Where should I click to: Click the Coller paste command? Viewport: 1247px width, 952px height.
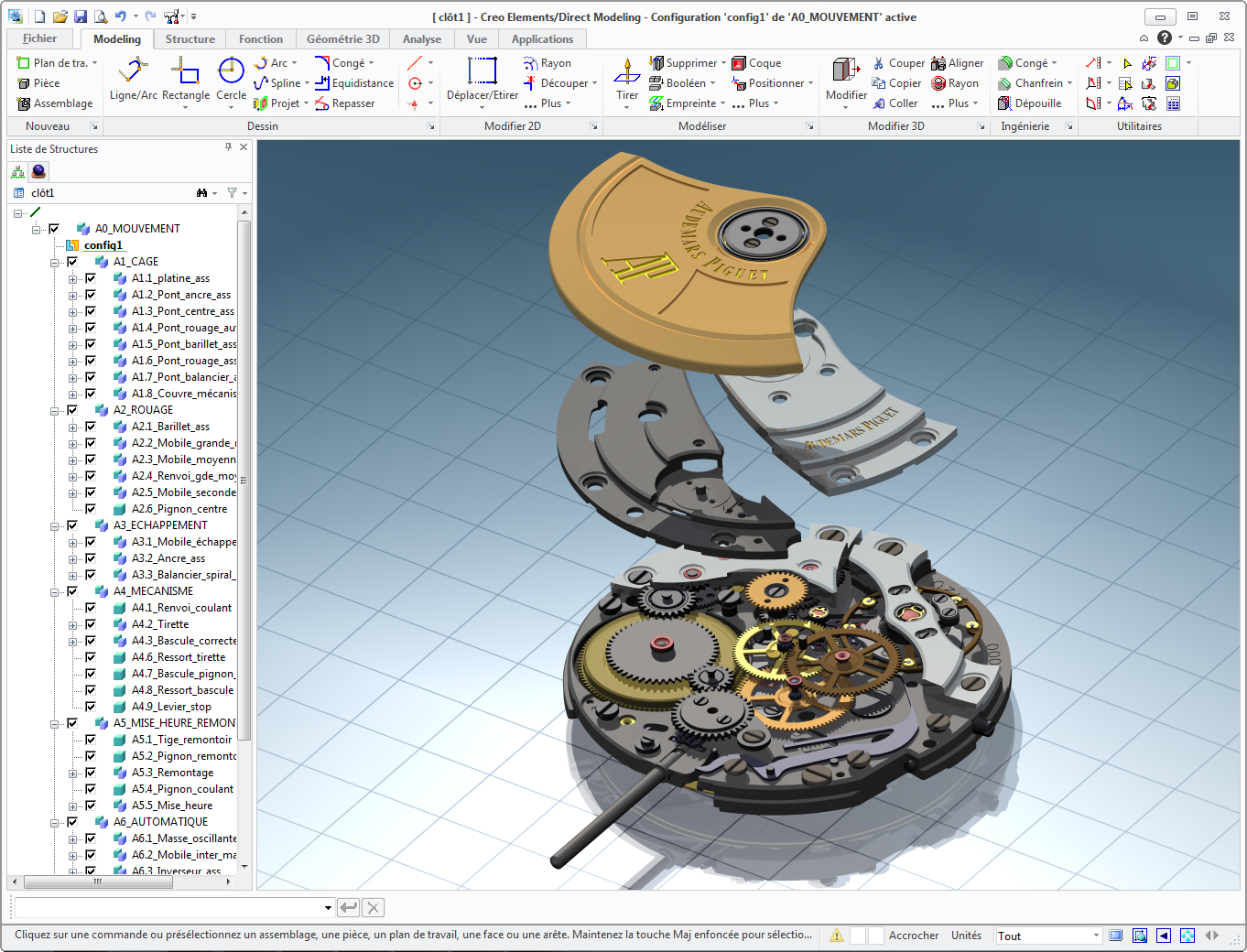pos(895,103)
